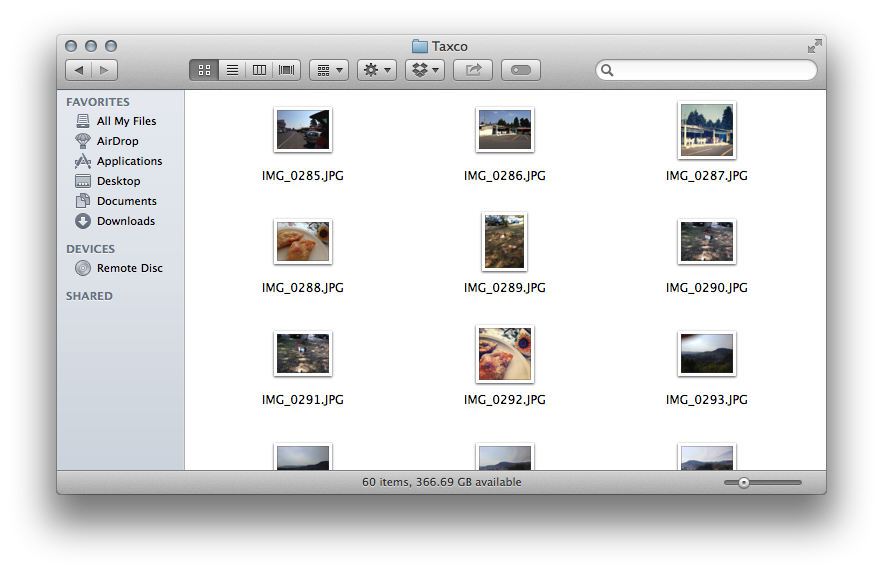The width and height of the screenshot is (883, 573).
Task: Click the "60 items, 366.69 GB available" status
Action: (442, 482)
